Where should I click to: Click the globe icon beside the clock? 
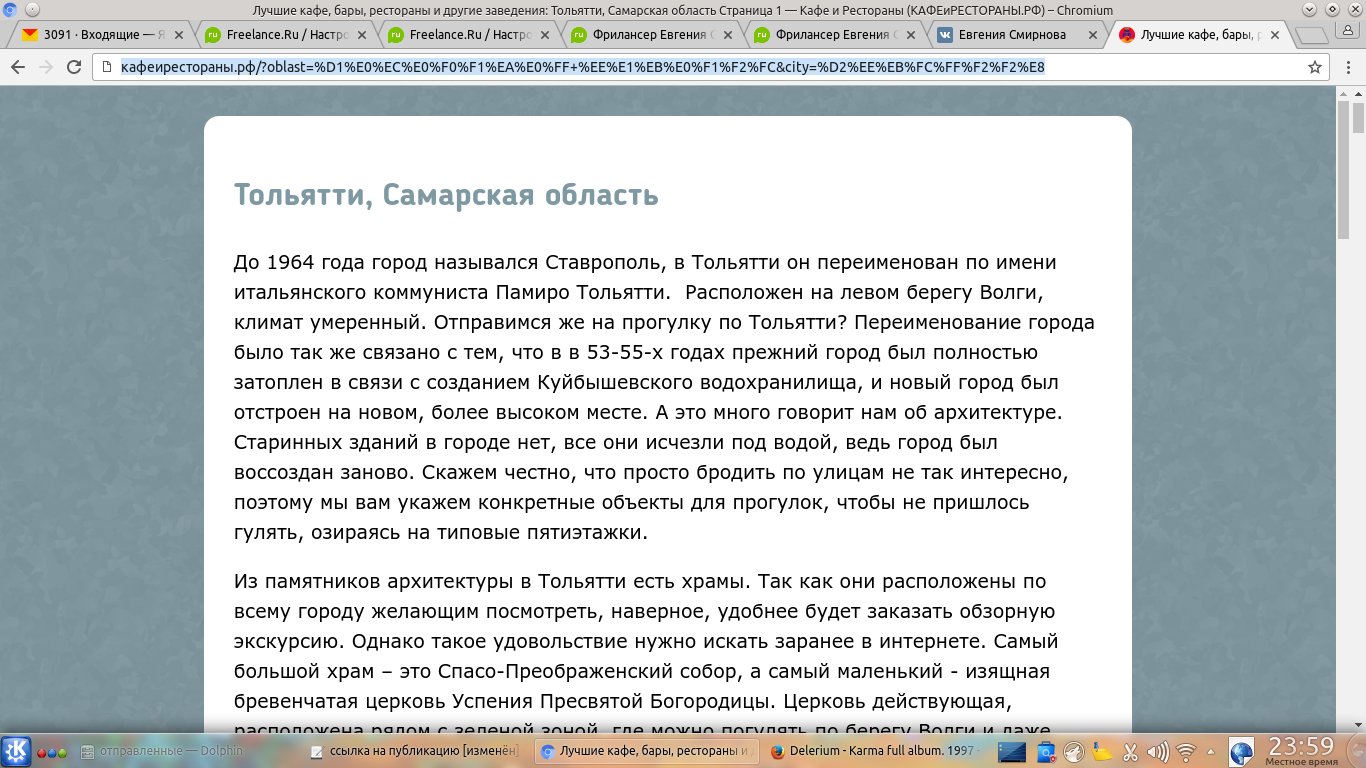(x=1241, y=752)
